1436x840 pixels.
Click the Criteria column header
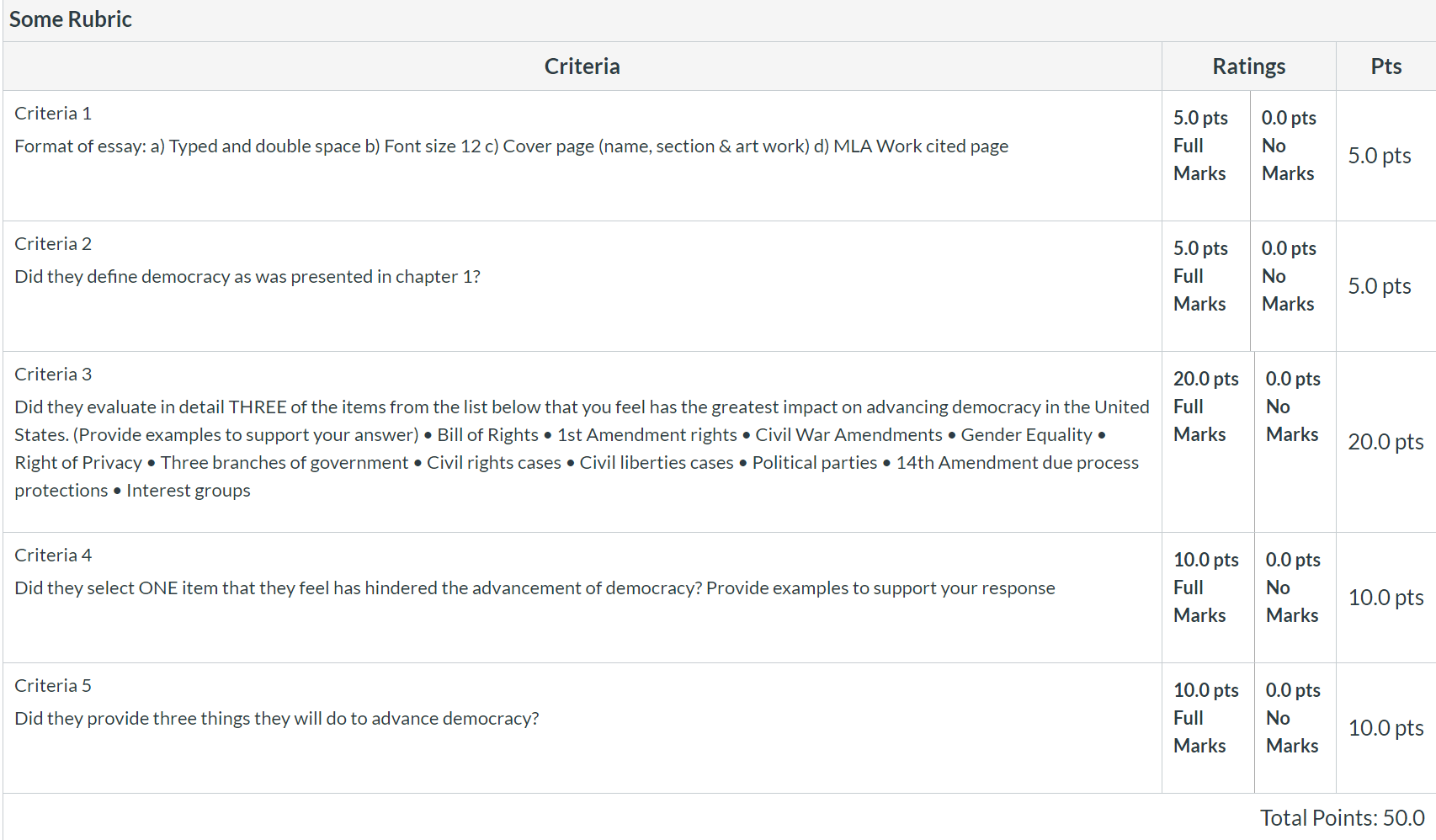coord(582,66)
